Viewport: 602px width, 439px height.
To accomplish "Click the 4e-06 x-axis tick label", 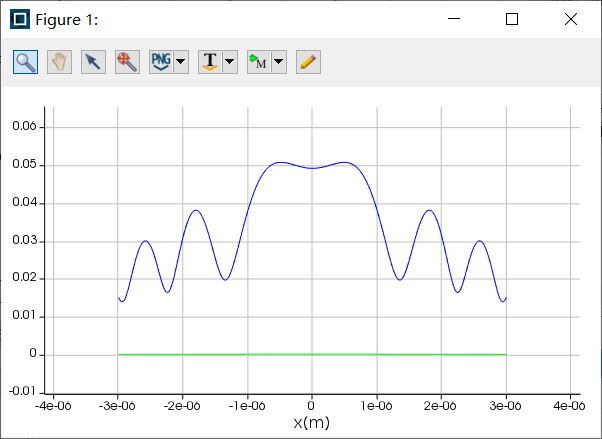I will (570, 406).
